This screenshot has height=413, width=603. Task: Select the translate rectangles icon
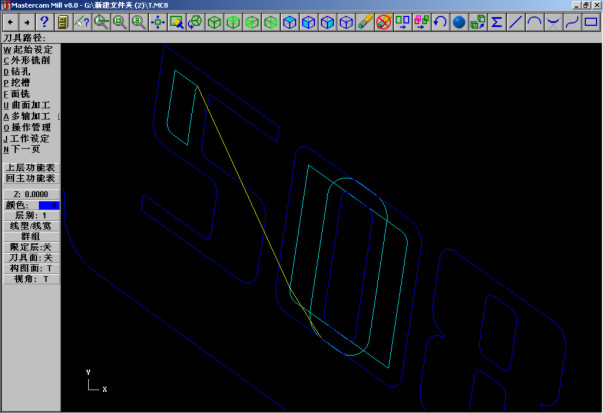402,22
